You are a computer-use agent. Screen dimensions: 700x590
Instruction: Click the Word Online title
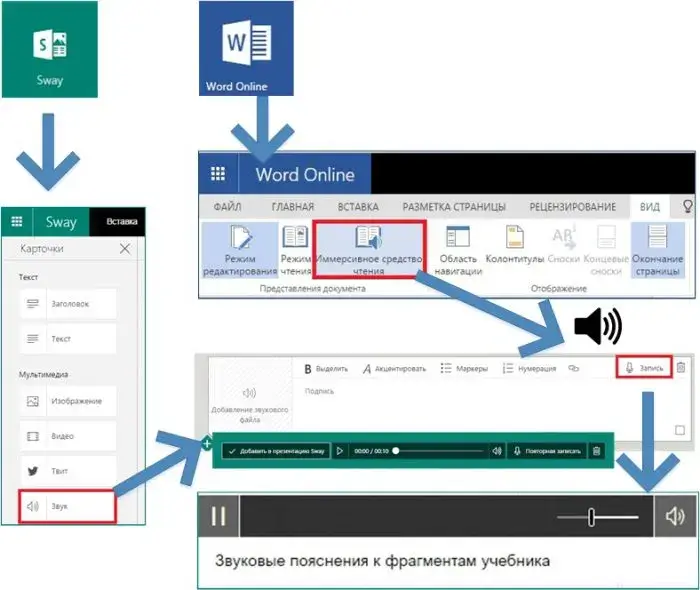305,175
